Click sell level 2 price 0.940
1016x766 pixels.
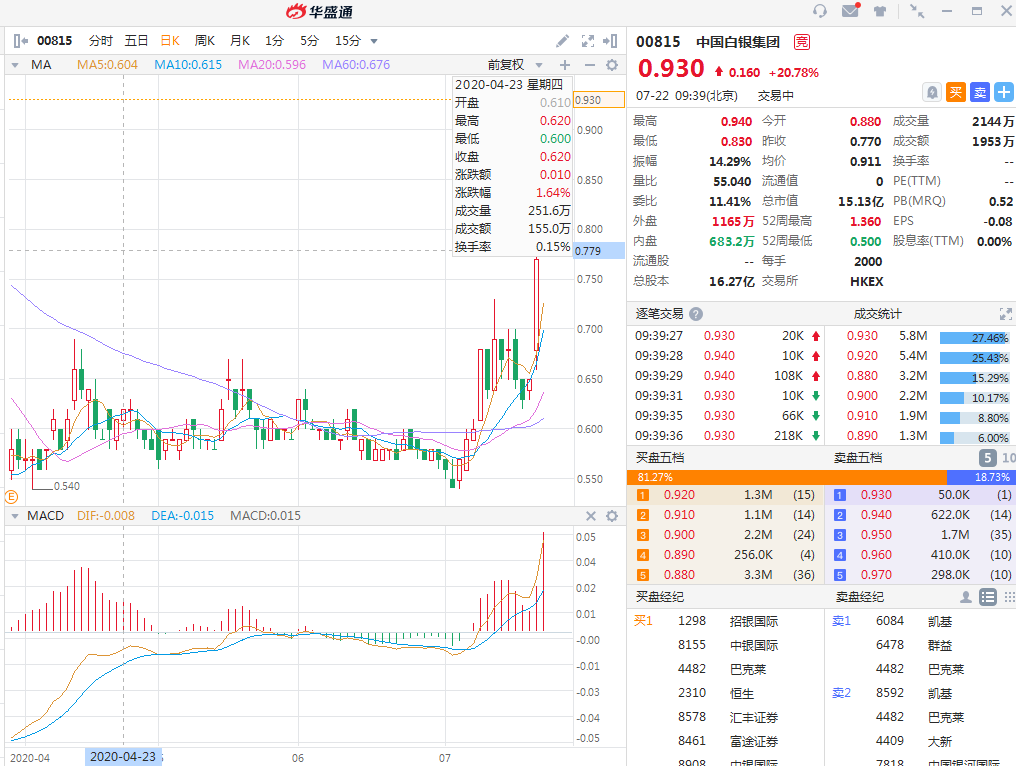[876, 515]
